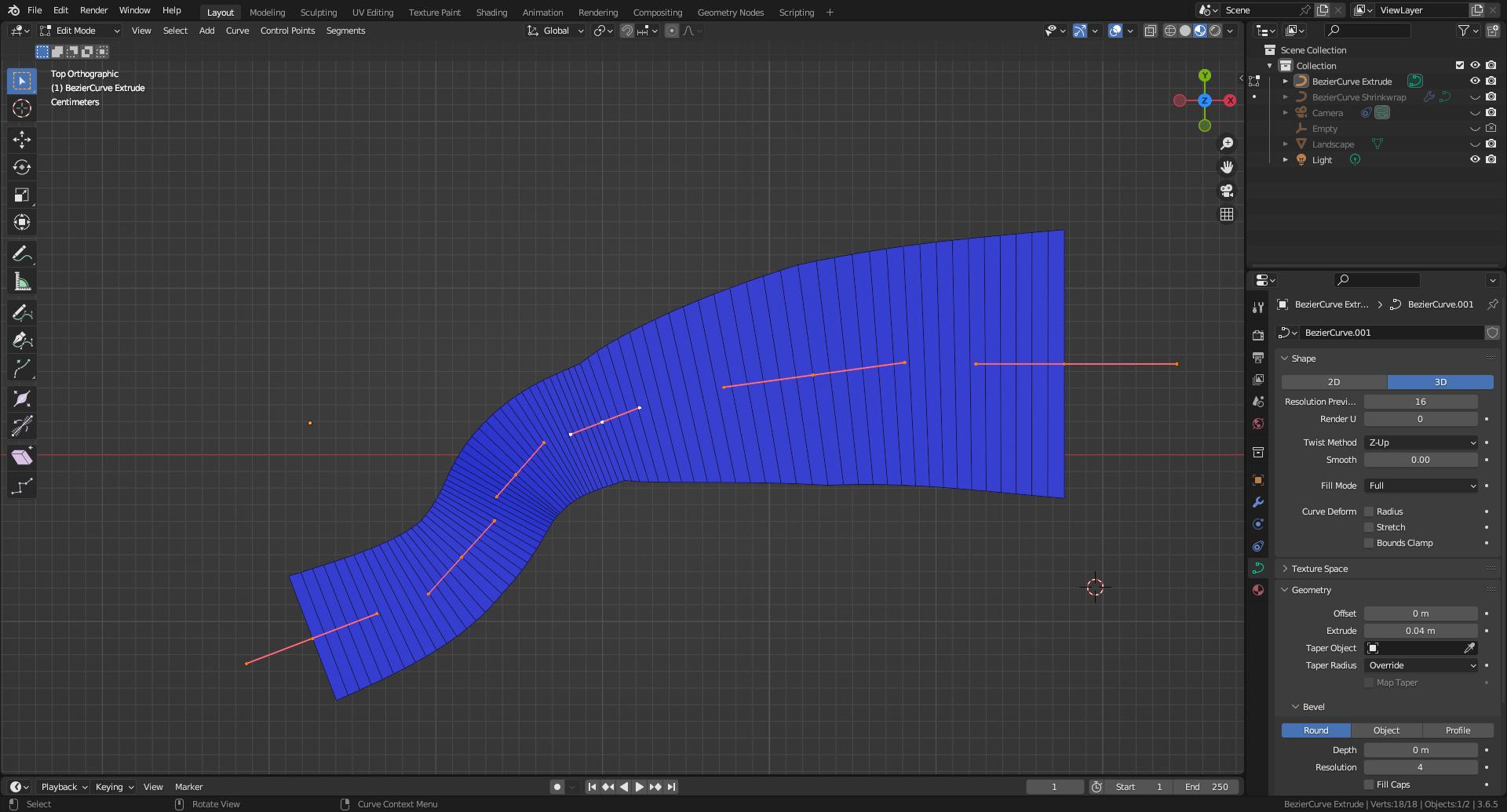Open the Render menu
Image resolution: width=1507 pixels, height=812 pixels.
point(93,10)
